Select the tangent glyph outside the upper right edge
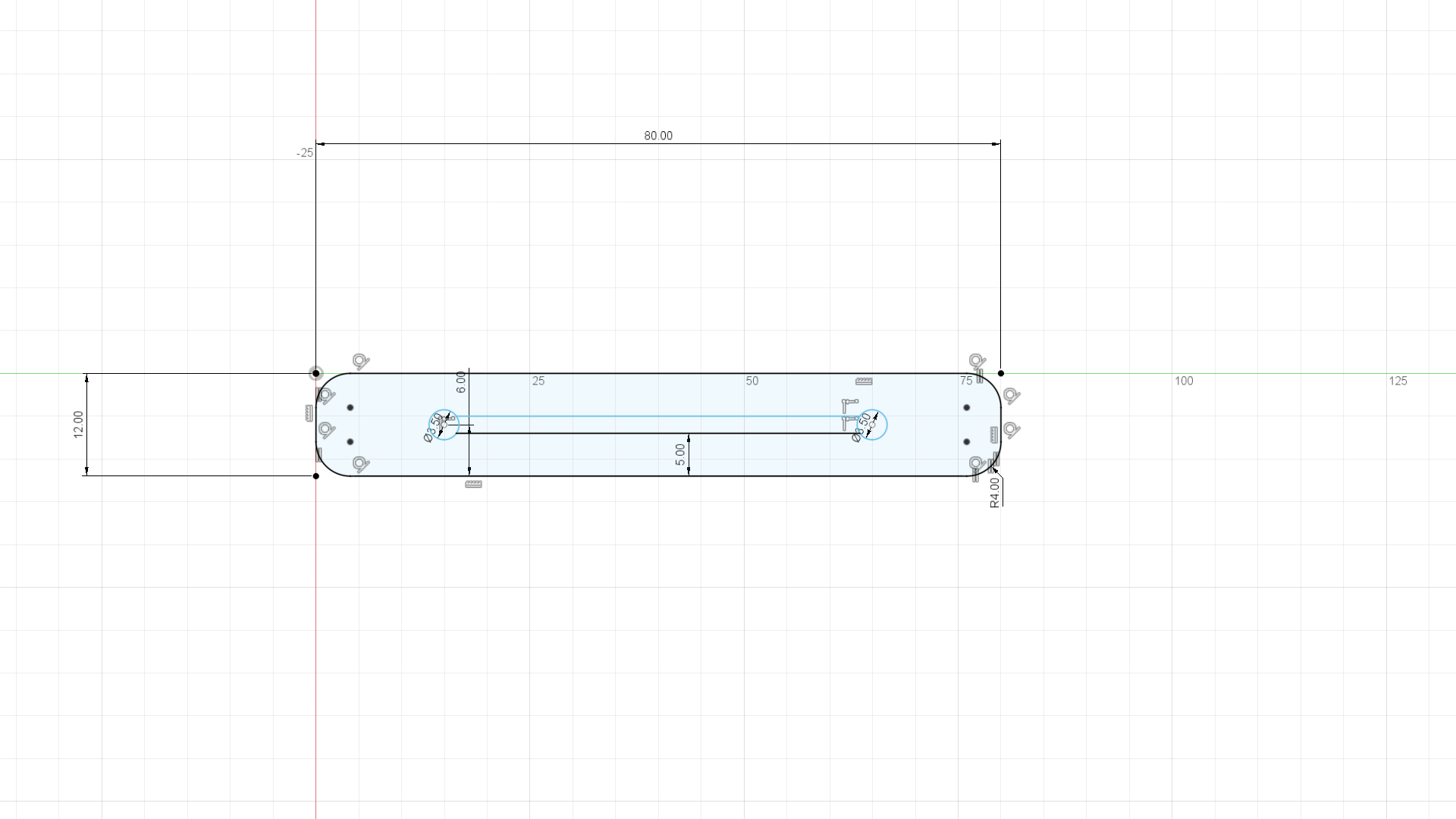The width and height of the screenshot is (1456, 819). point(1012,396)
